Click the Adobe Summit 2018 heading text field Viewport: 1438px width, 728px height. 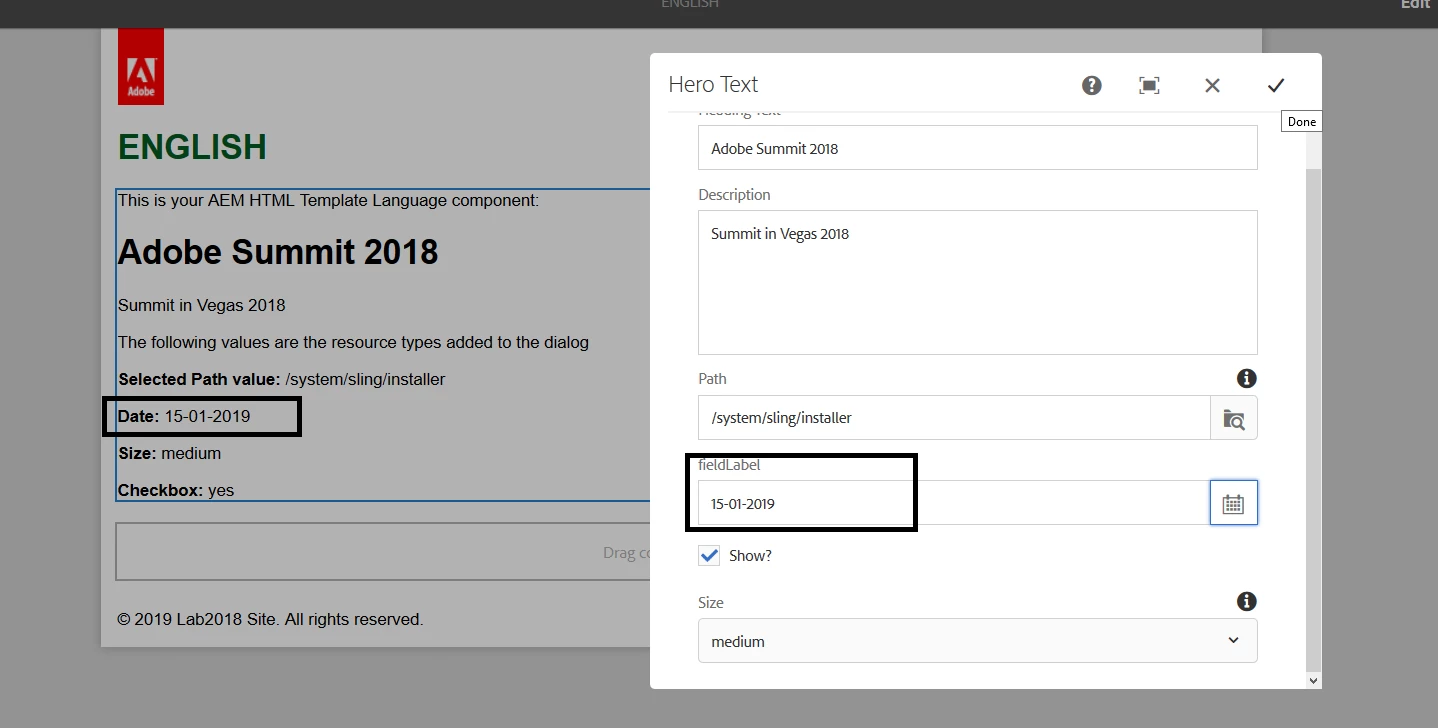[x=978, y=148]
